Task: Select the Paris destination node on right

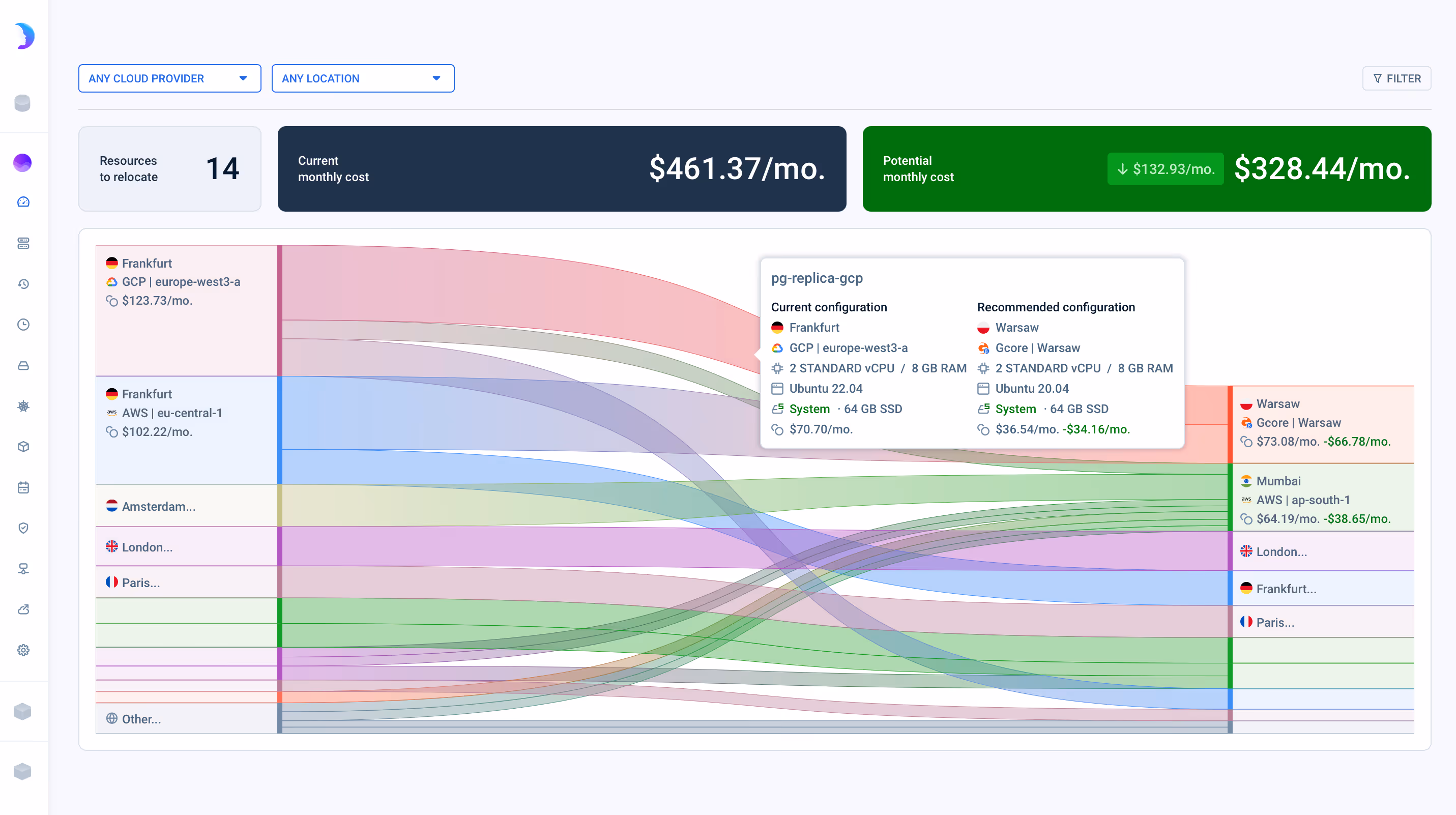Action: click(1323, 622)
